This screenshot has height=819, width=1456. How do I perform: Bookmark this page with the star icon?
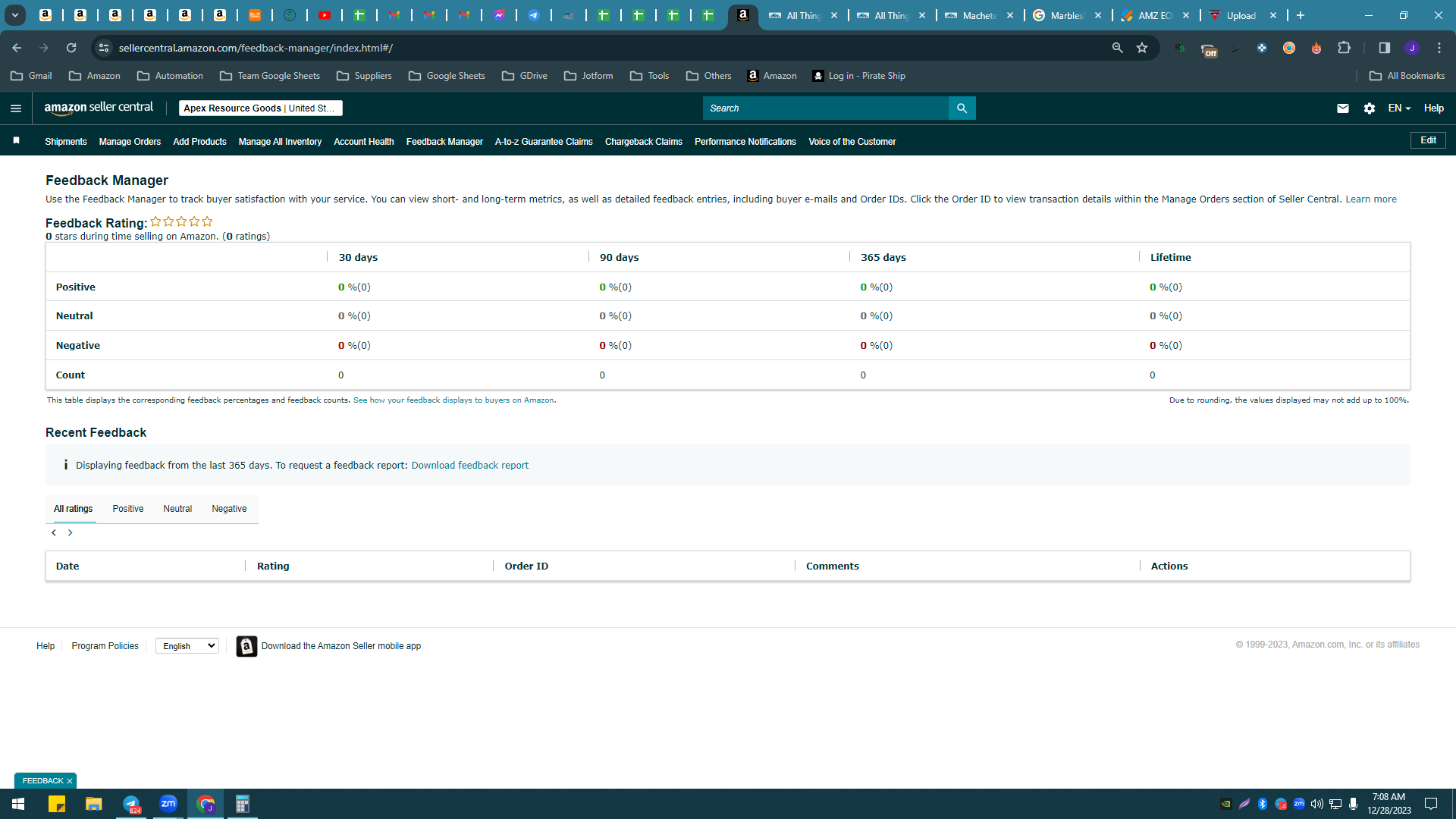coord(1142,48)
